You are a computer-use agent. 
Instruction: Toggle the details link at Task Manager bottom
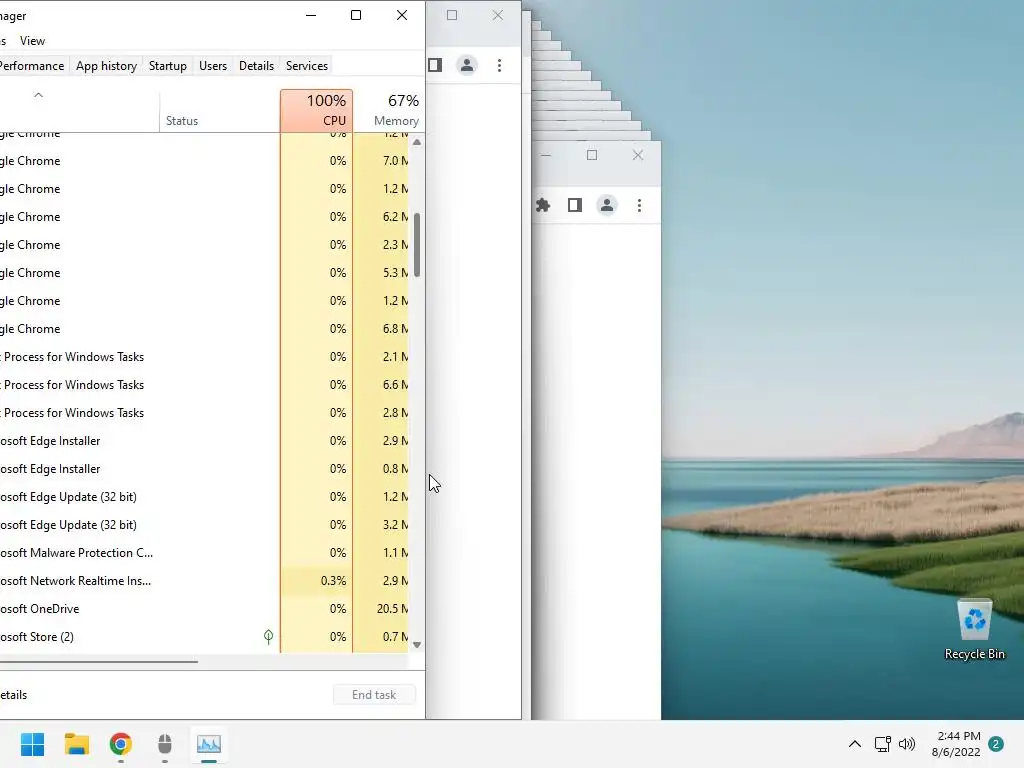pos(14,695)
